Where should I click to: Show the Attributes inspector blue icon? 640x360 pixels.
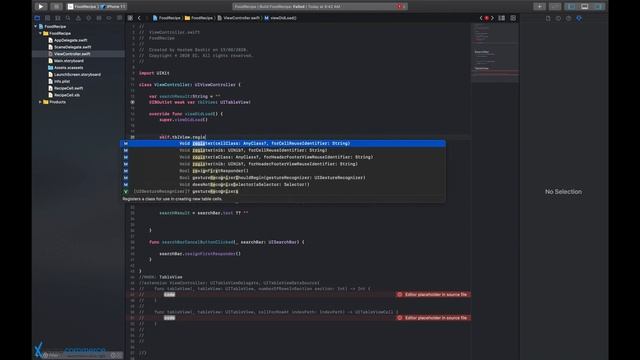coord(579,18)
